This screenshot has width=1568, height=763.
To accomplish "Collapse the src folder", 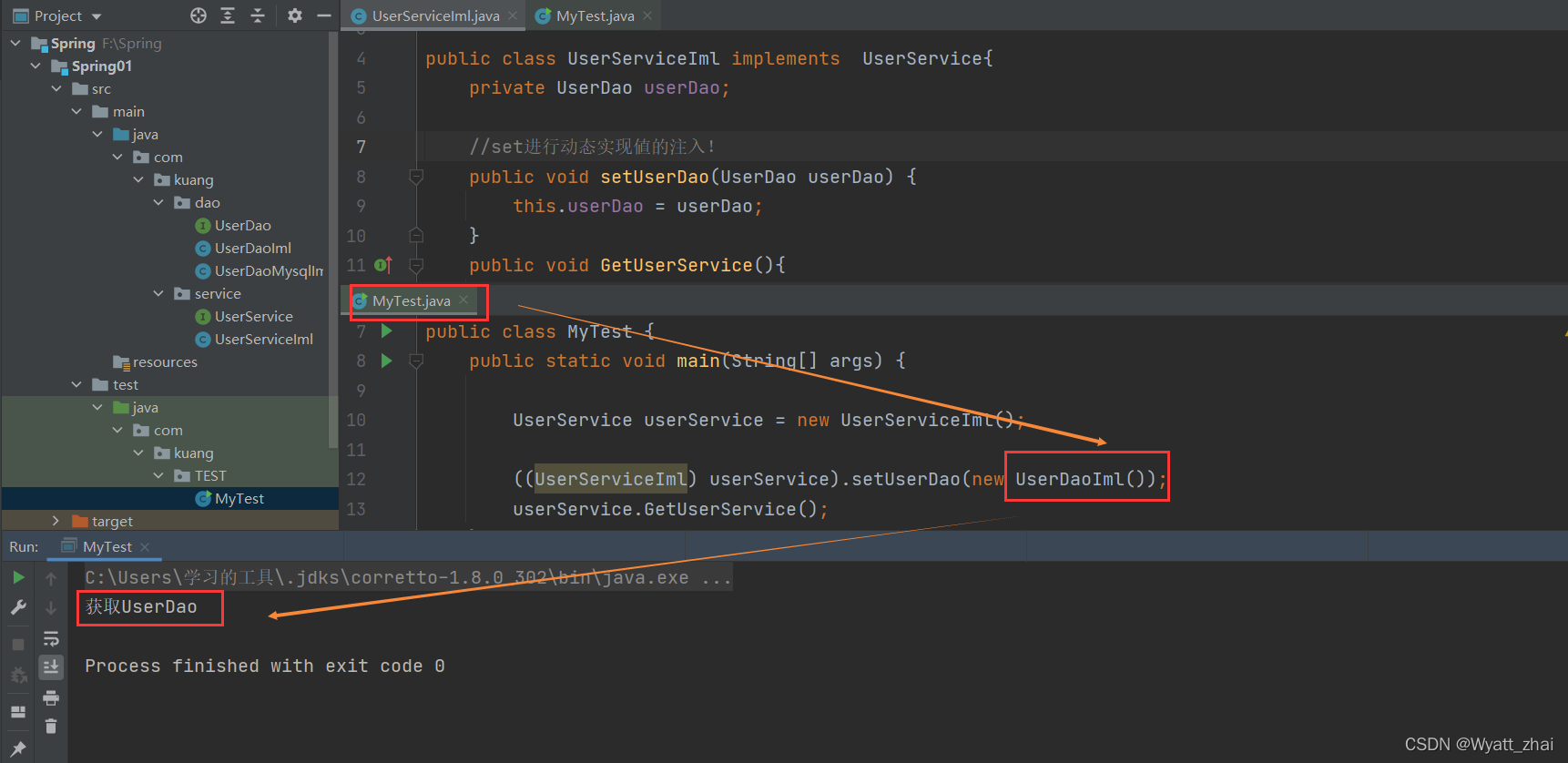I will [56, 88].
